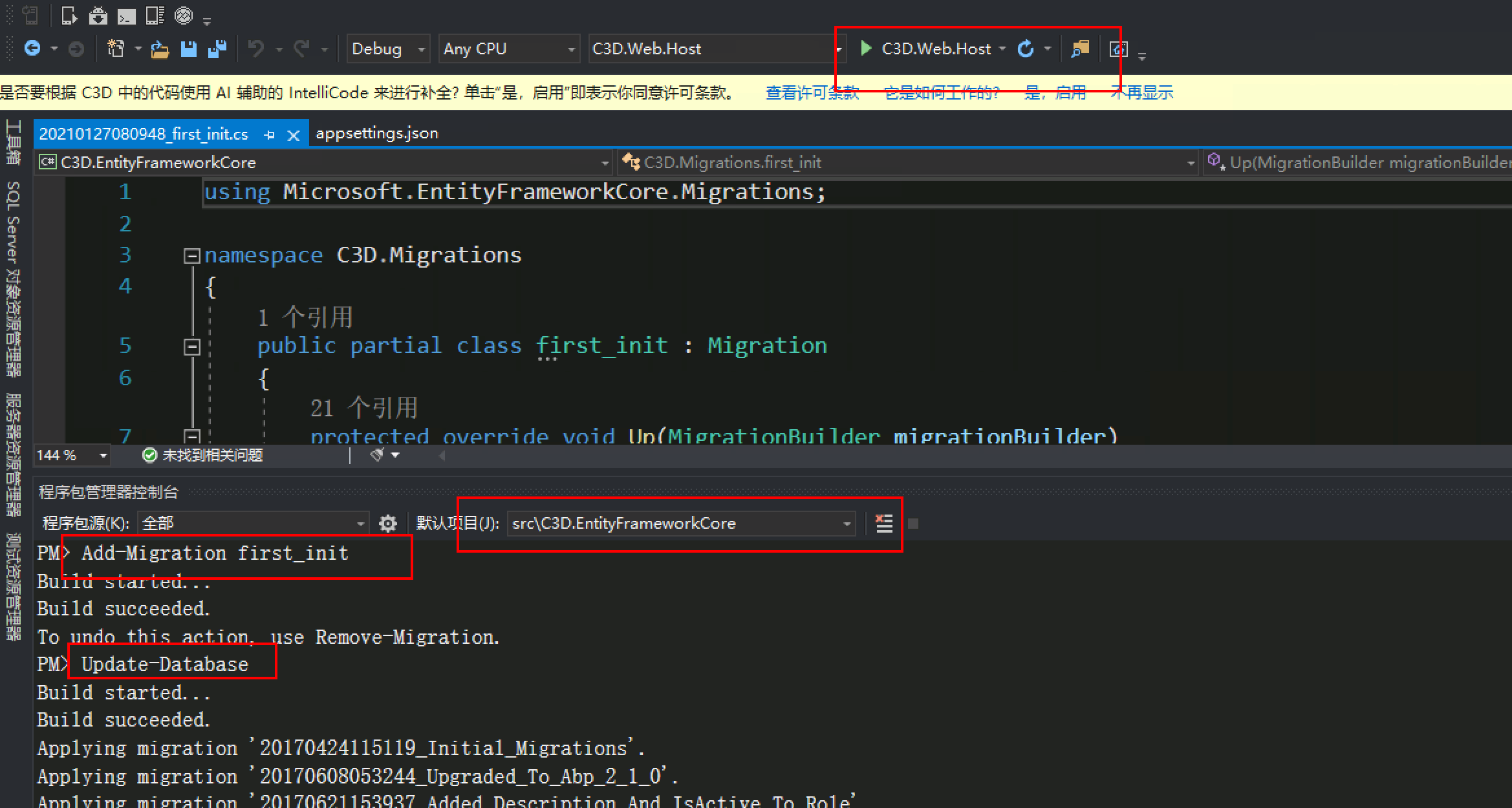
Task: Expand the code cleanup dropdown arrow
Action: (395, 455)
